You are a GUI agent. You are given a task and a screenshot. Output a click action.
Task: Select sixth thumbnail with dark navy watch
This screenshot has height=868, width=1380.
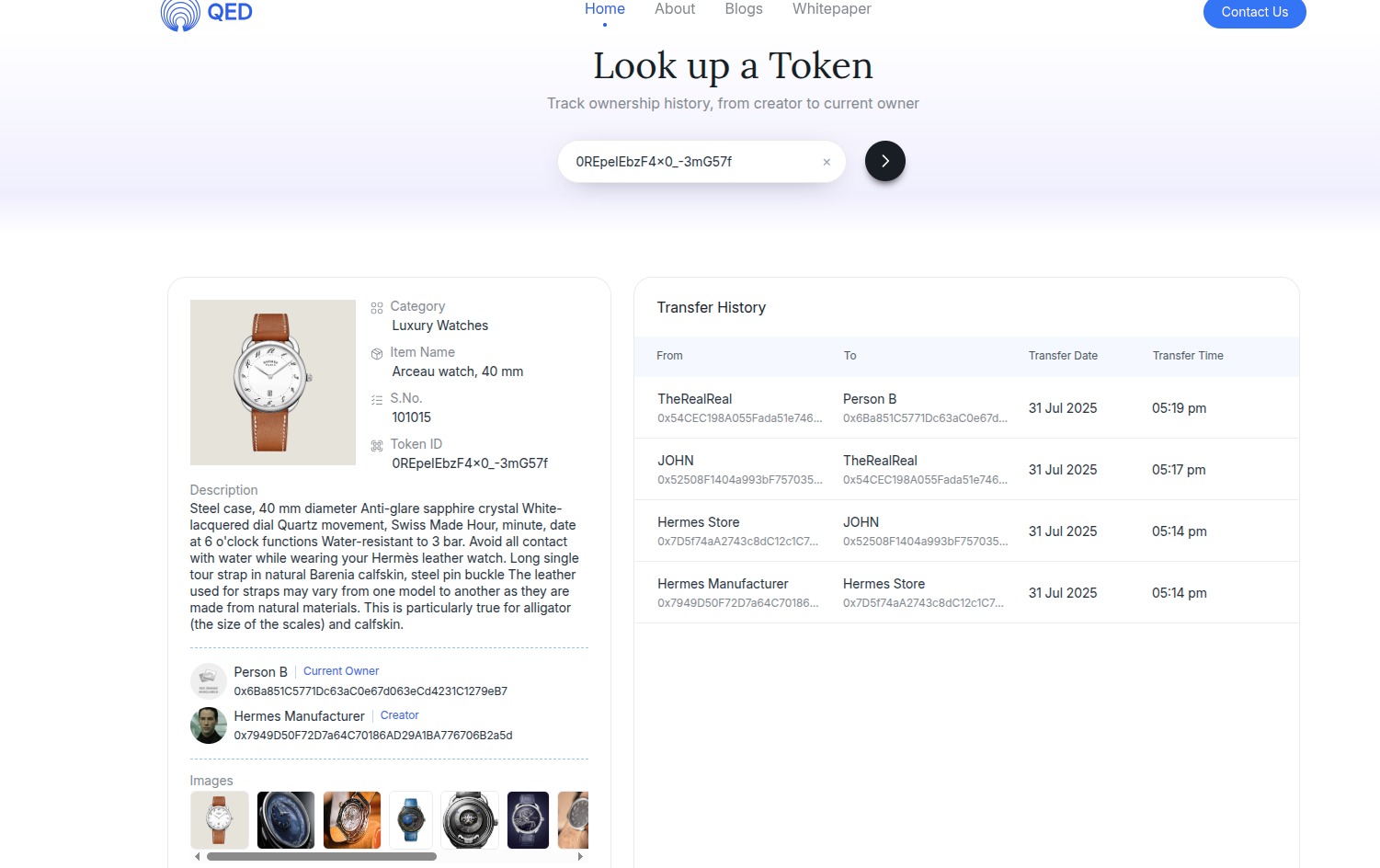click(x=529, y=820)
